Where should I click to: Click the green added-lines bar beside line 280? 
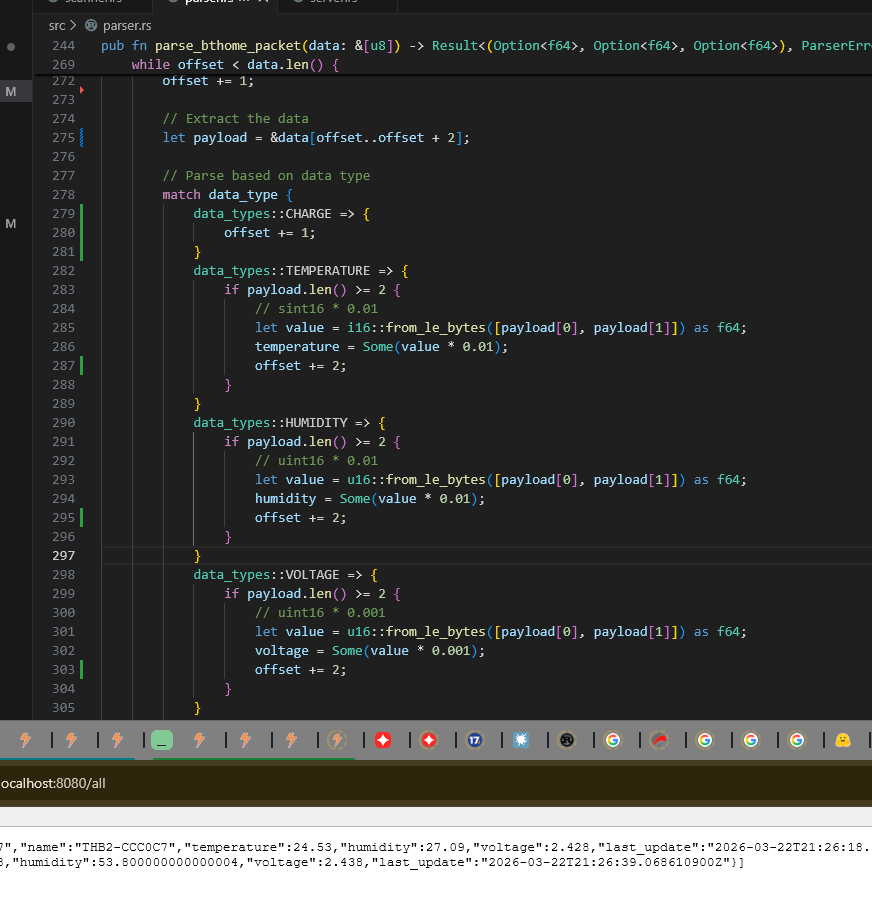[x=81, y=232]
